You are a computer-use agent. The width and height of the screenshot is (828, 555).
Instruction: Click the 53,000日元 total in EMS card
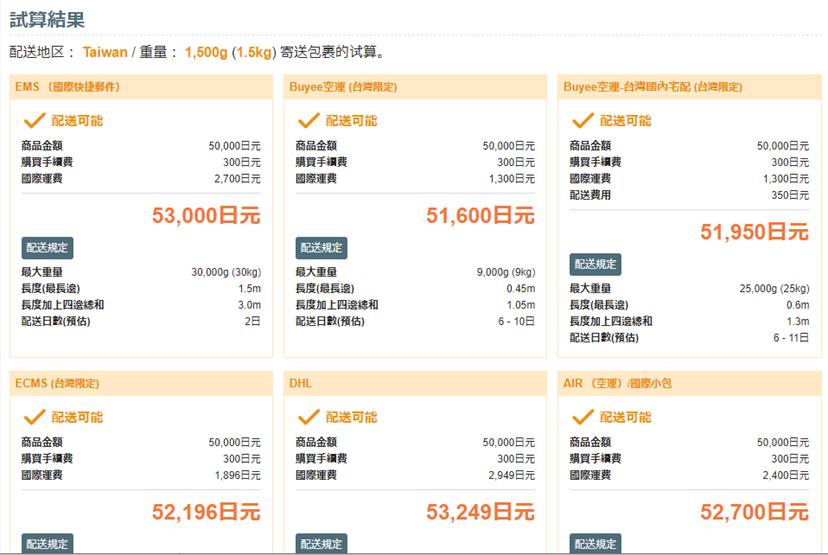point(206,215)
